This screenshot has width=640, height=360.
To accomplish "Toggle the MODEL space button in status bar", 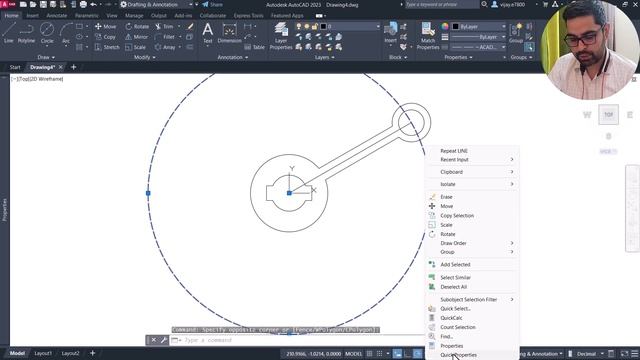I will pos(353,353).
